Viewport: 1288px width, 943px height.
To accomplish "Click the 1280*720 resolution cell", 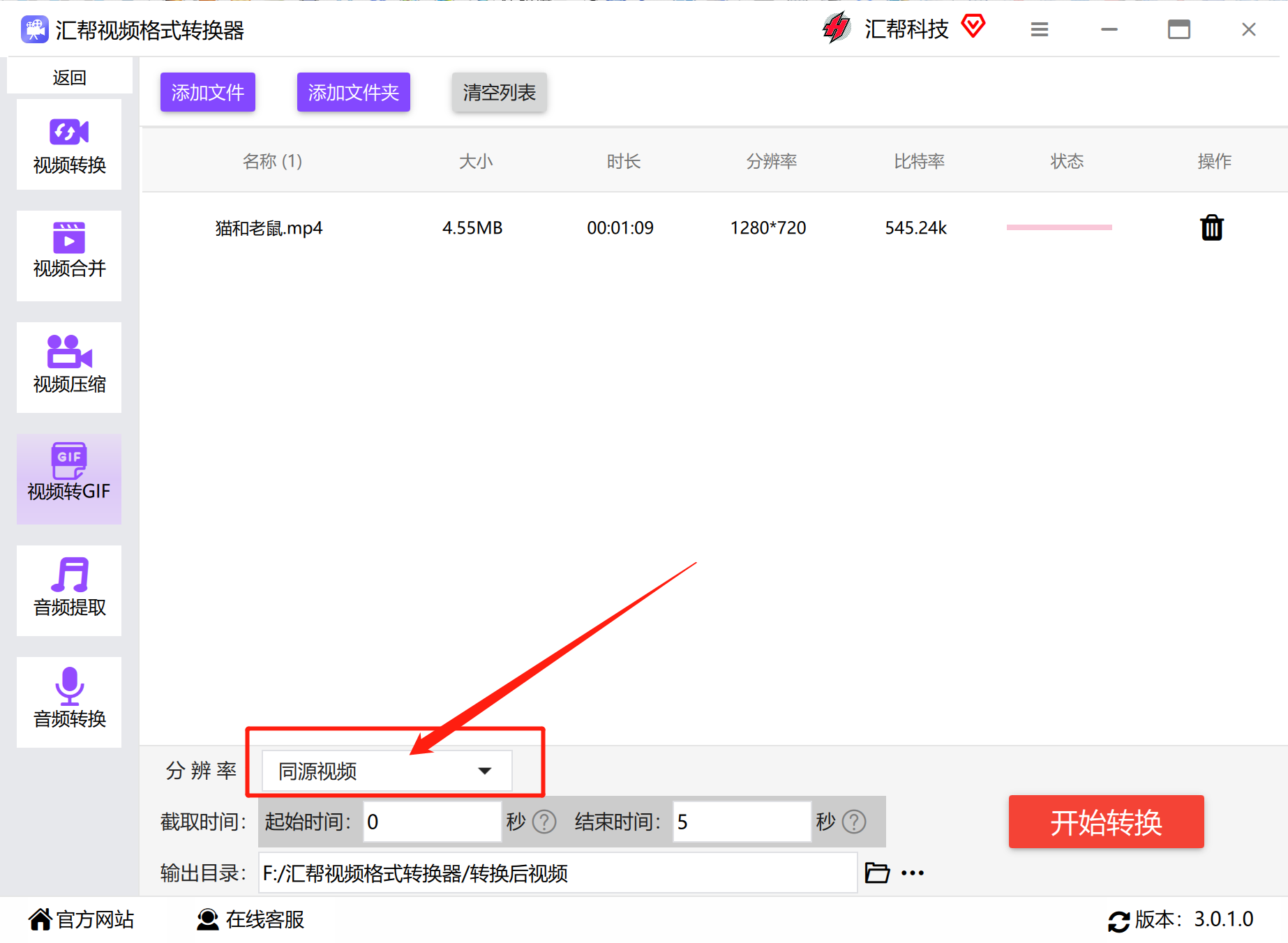I will pyautogui.click(x=768, y=228).
